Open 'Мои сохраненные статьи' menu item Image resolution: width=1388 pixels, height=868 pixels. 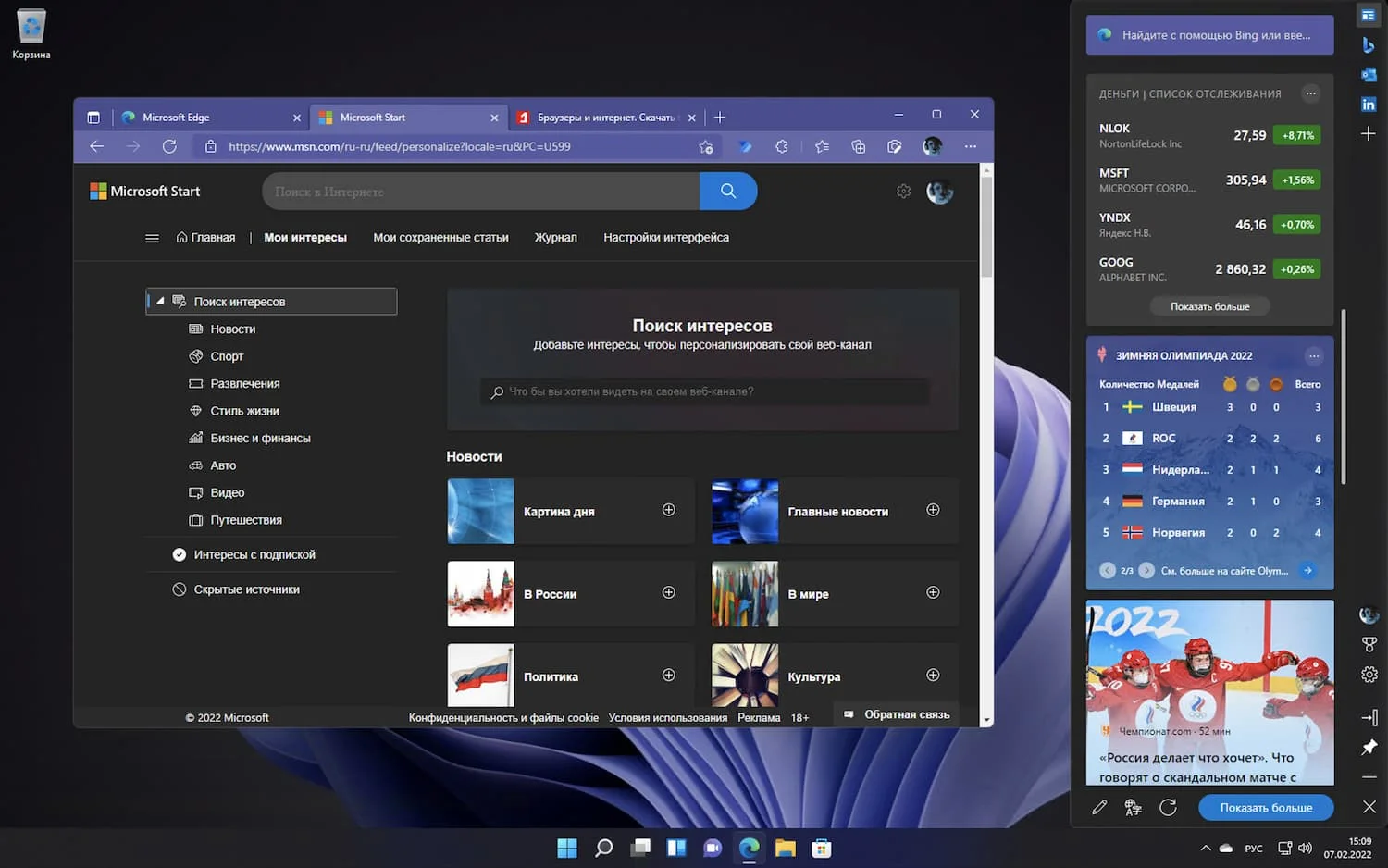tap(440, 238)
